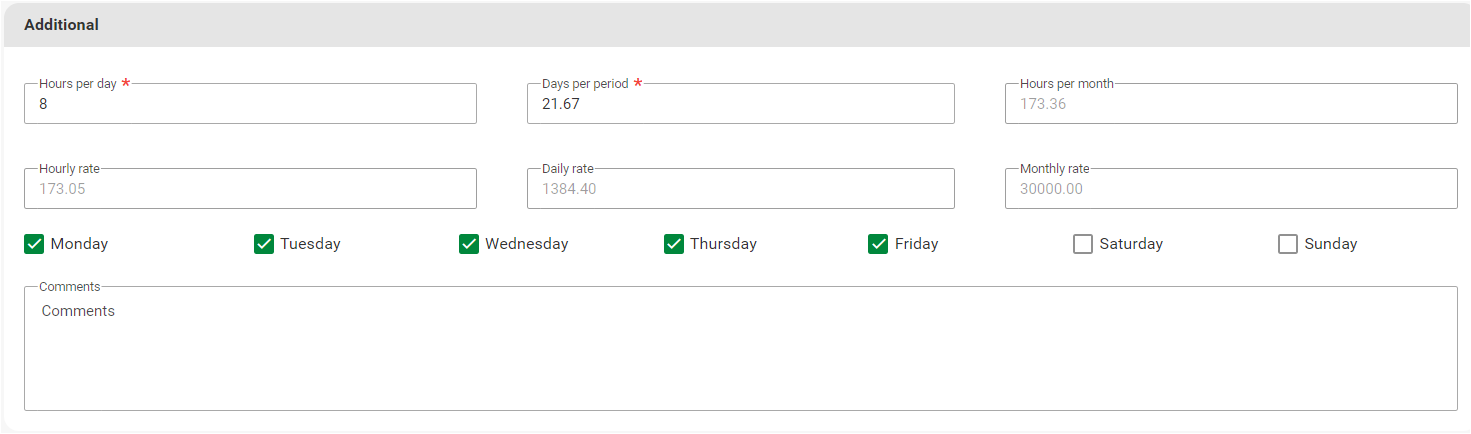The width and height of the screenshot is (1471, 434).
Task: Uncheck the Tuesday checkbox
Action: (x=264, y=244)
